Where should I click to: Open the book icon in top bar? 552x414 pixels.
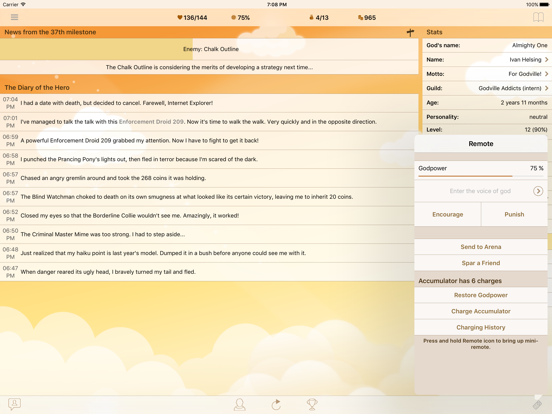[538, 17]
